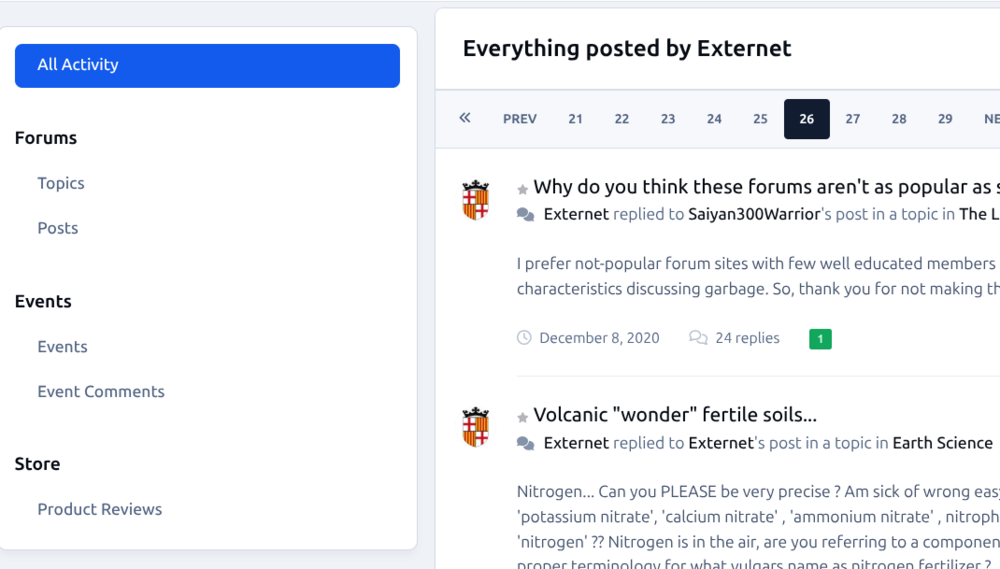1000x569 pixels.
Task: Filter activity by Posts
Action: click(58, 228)
